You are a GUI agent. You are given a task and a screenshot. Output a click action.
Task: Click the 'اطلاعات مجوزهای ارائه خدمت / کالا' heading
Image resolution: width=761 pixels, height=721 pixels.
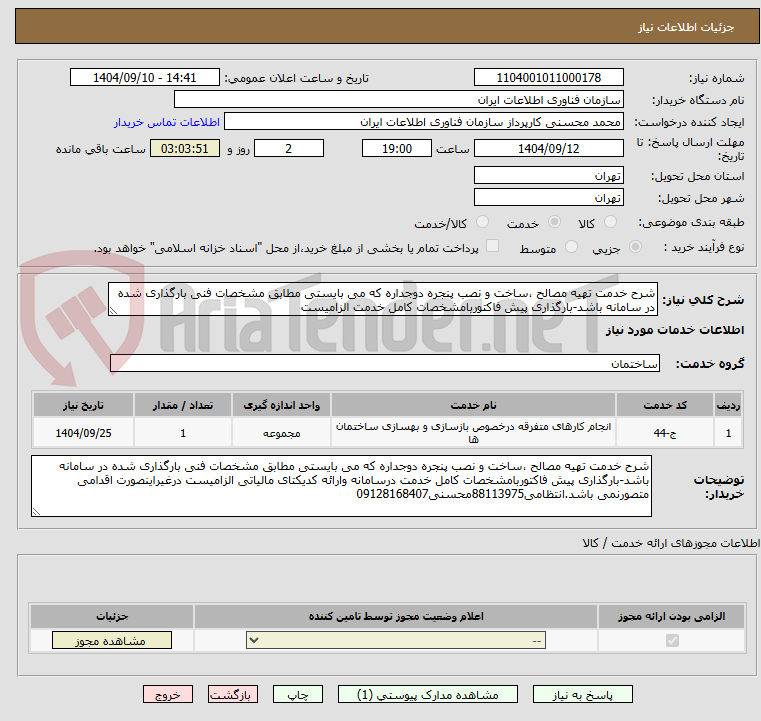click(x=671, y=543)
